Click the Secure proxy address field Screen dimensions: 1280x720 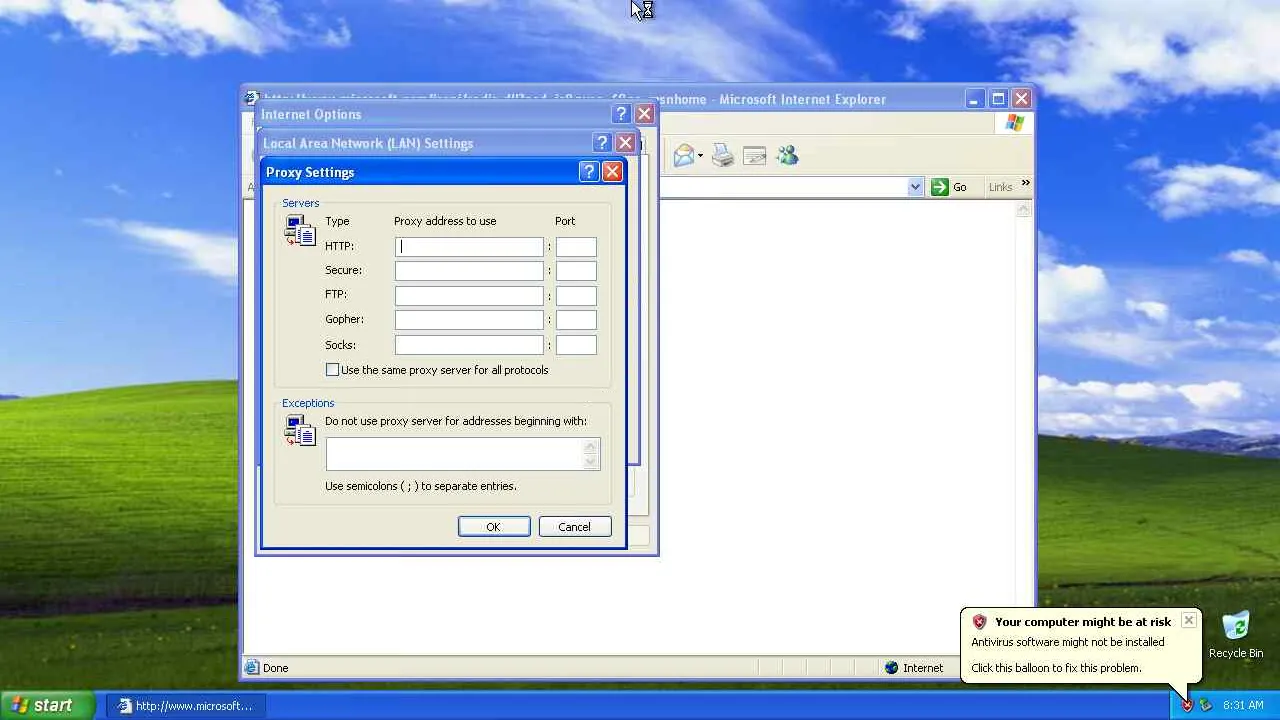[469, 271]
